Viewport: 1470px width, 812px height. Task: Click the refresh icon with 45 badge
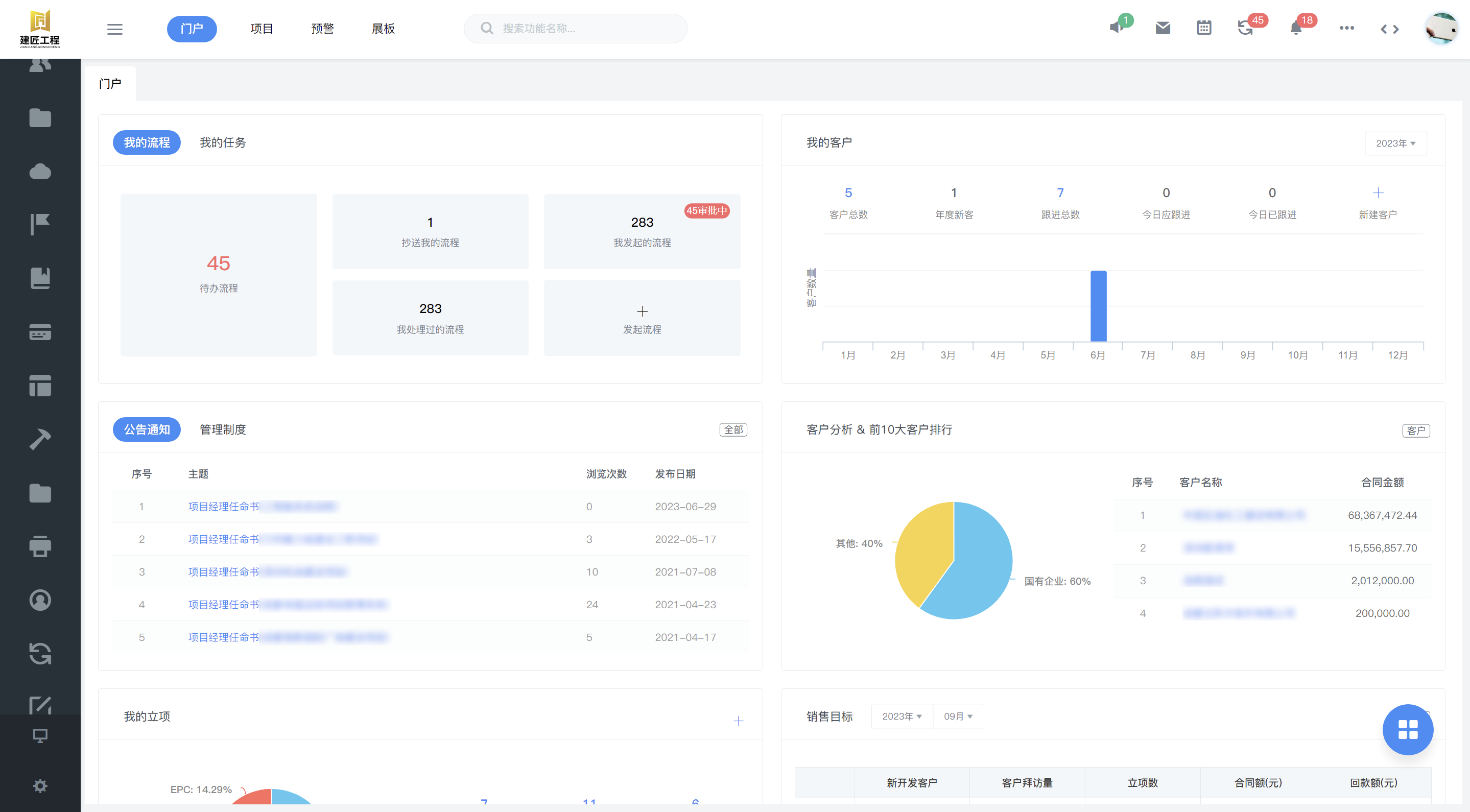pyautogui.click(x=1245, y=28)
